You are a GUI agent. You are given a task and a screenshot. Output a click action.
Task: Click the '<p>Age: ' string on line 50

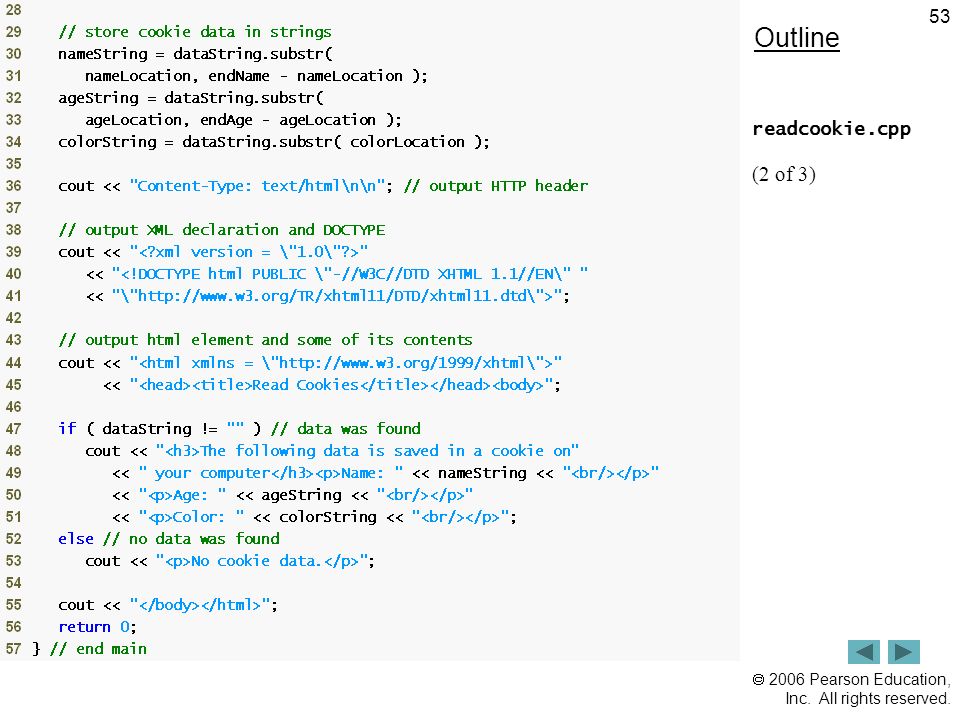pos(182,495)
